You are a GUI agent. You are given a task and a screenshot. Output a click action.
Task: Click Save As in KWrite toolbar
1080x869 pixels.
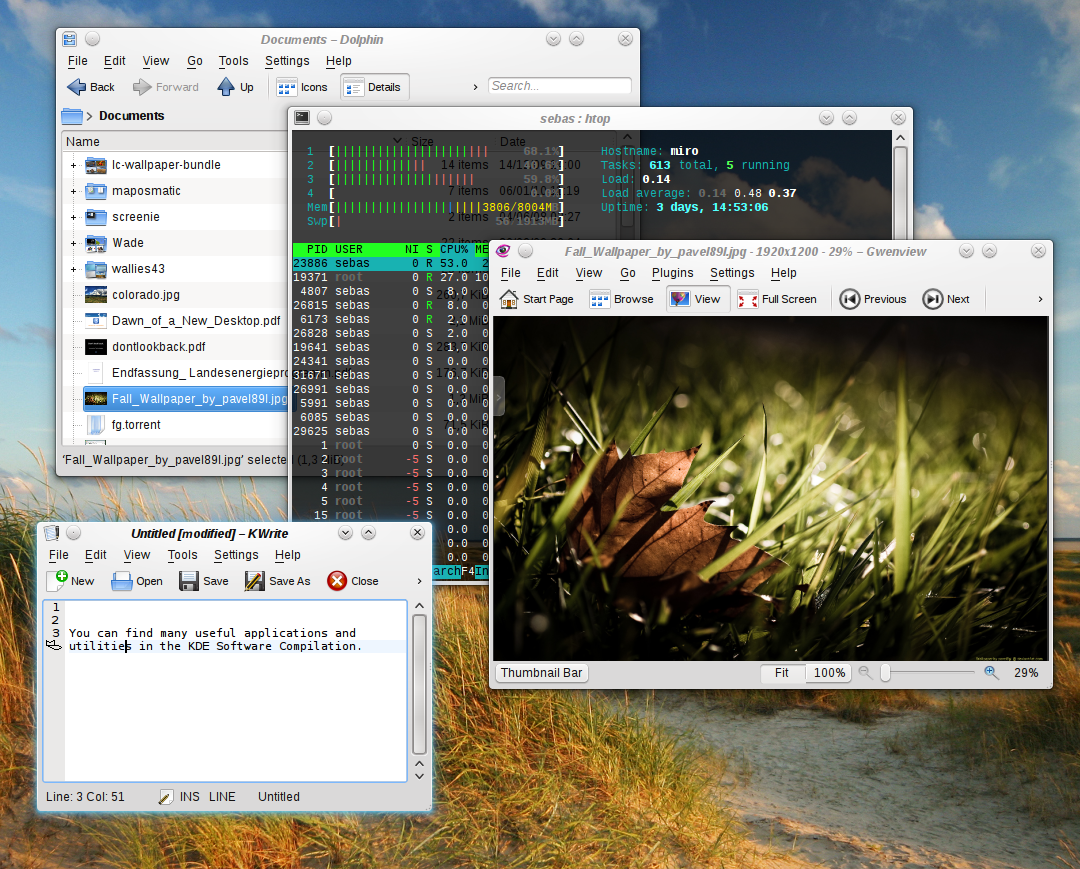pos(278,581)
